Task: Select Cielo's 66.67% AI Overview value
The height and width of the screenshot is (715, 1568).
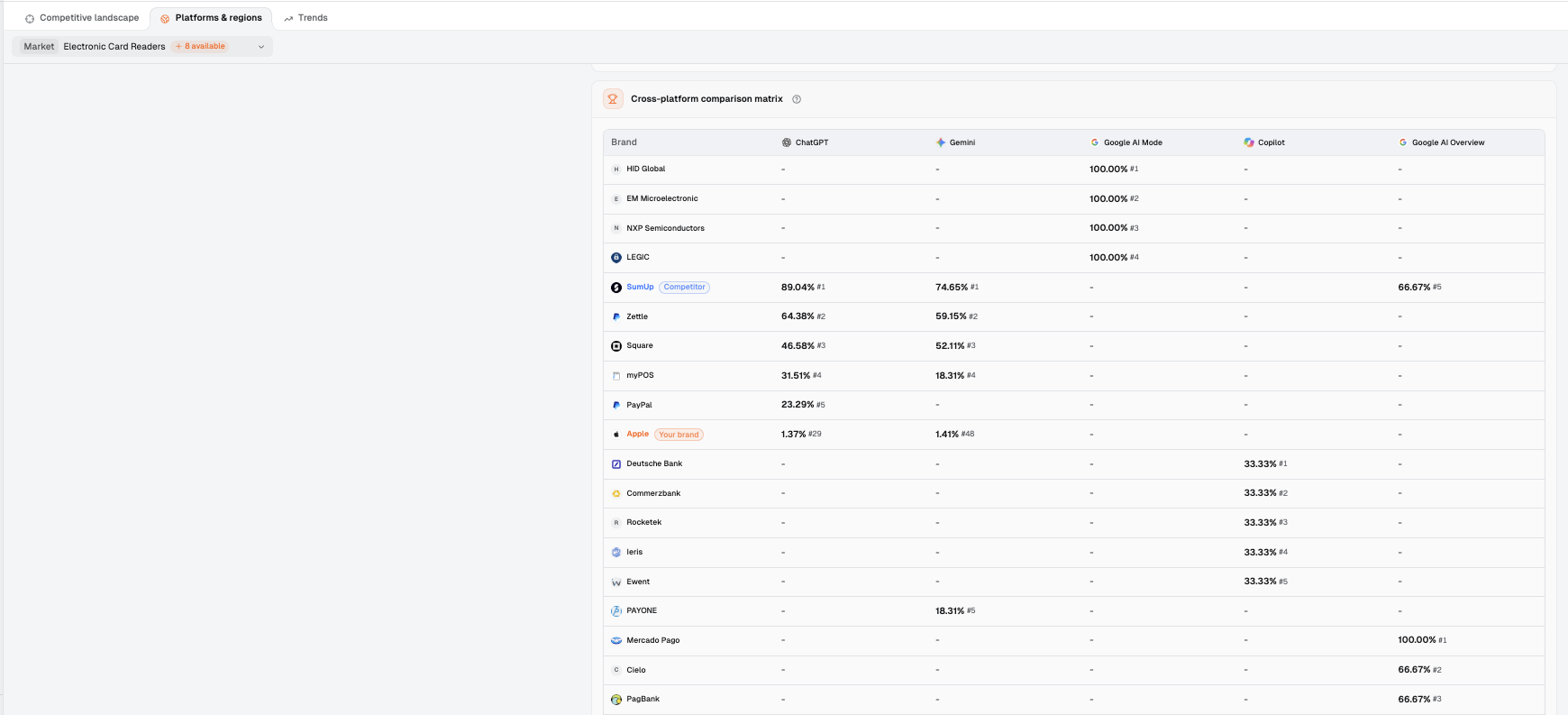Action: [x=1414, y=670]
